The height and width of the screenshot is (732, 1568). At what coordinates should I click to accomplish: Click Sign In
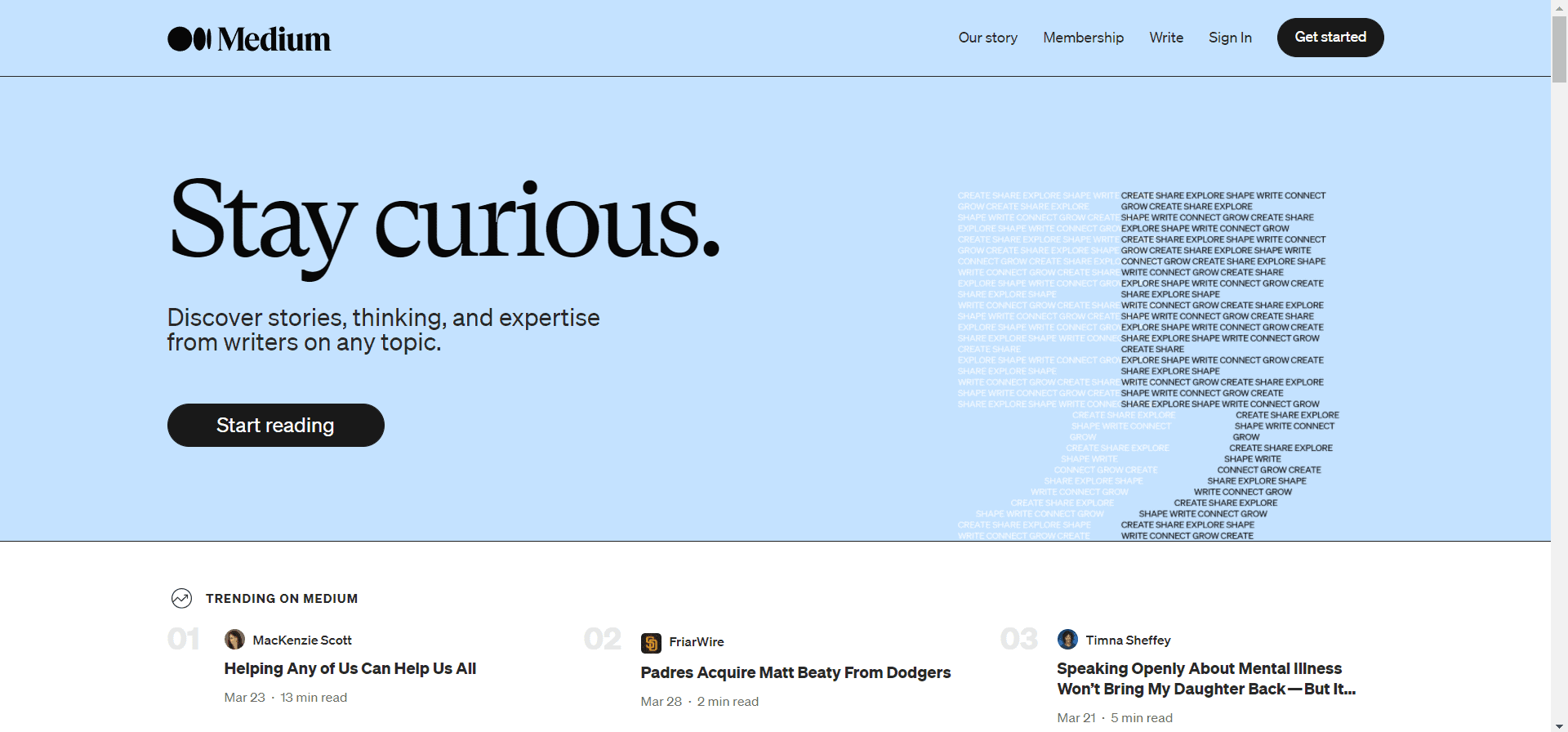coord(1230,38)
